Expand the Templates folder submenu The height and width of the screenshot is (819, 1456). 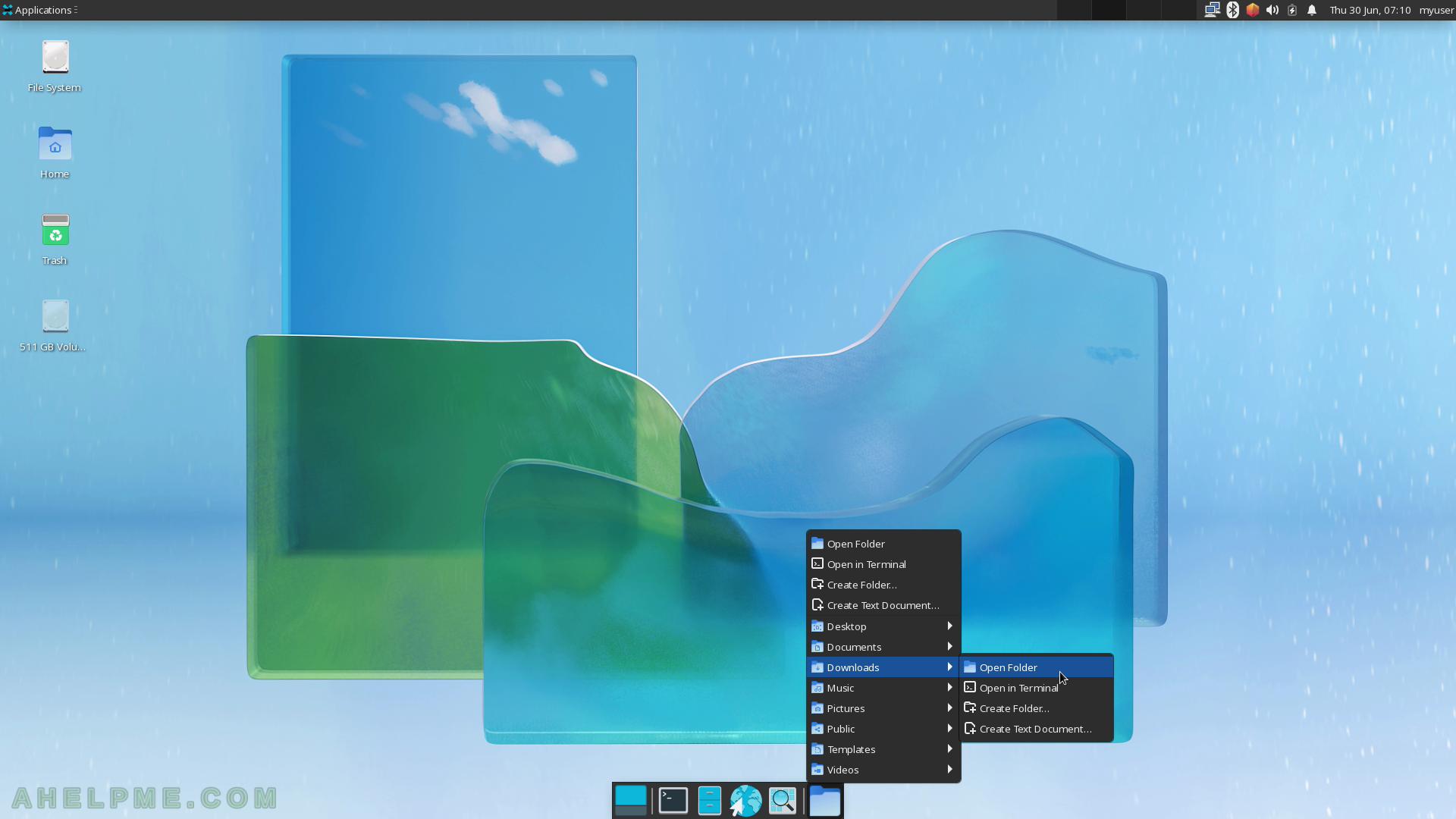pyautogui.click(x=883, y=749)
